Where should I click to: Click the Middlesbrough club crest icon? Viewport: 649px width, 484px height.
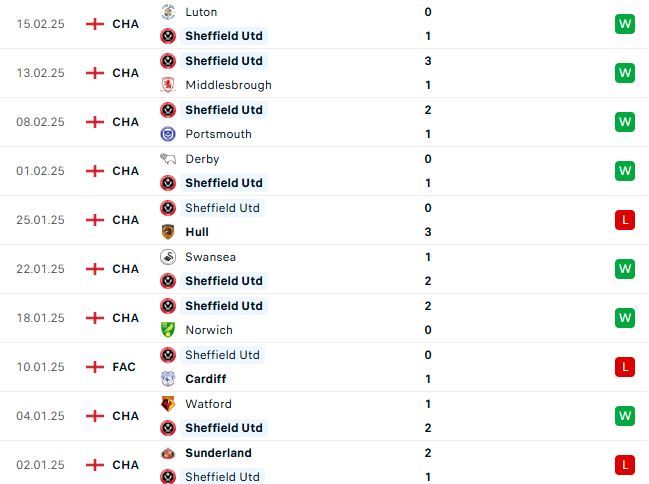pyautogui.click(x=168, y=85)
